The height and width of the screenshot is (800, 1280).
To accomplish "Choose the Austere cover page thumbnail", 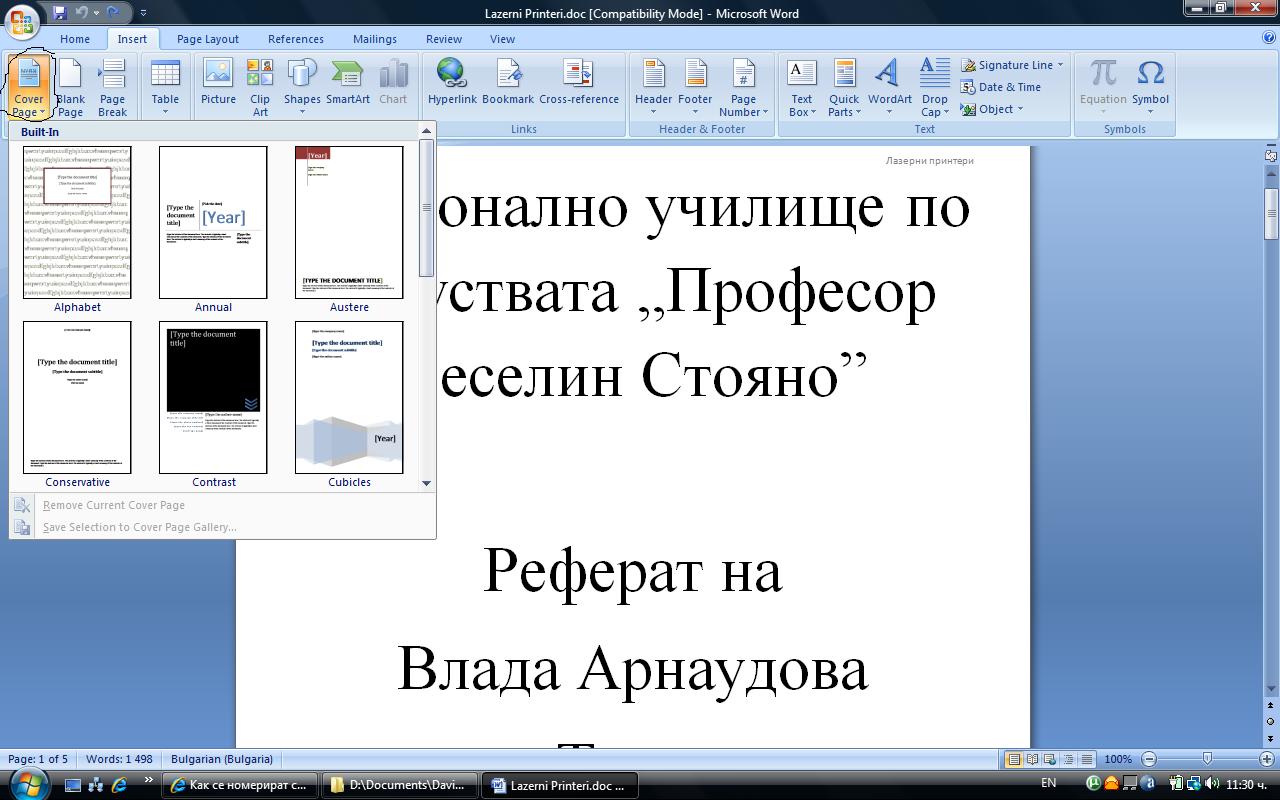I will (x=349, y=222).
